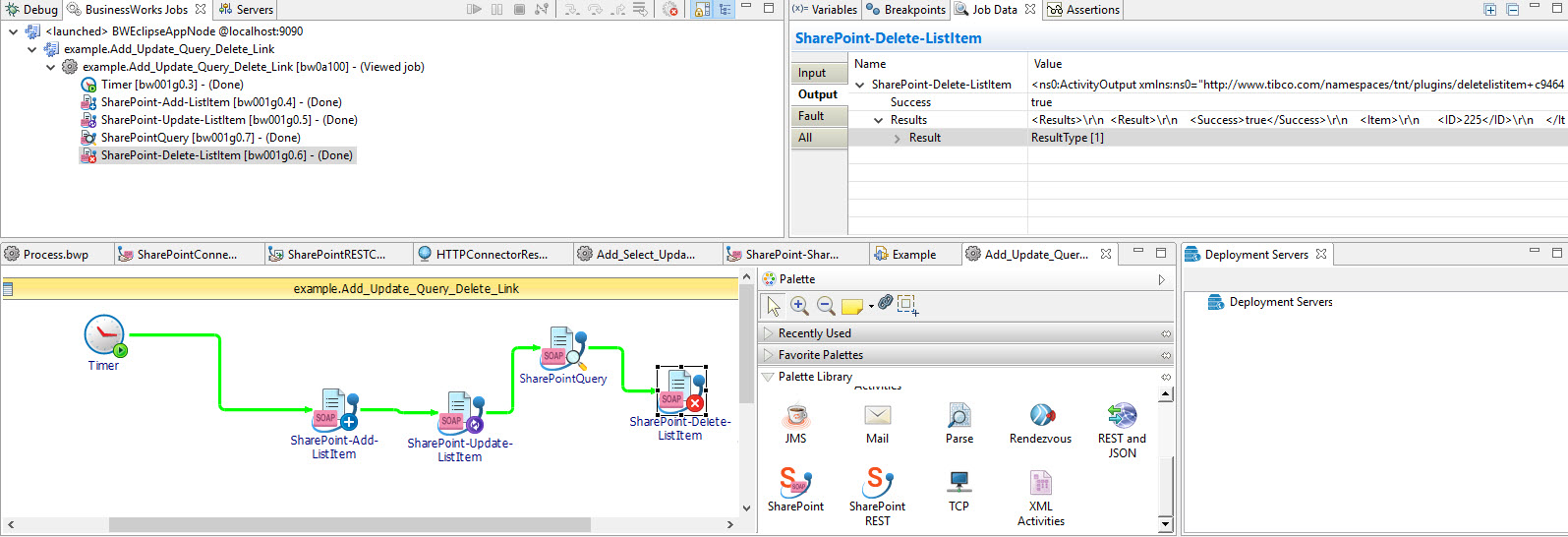
Task: Collapse the Palette panel arrow
Action: (1162, 279)
